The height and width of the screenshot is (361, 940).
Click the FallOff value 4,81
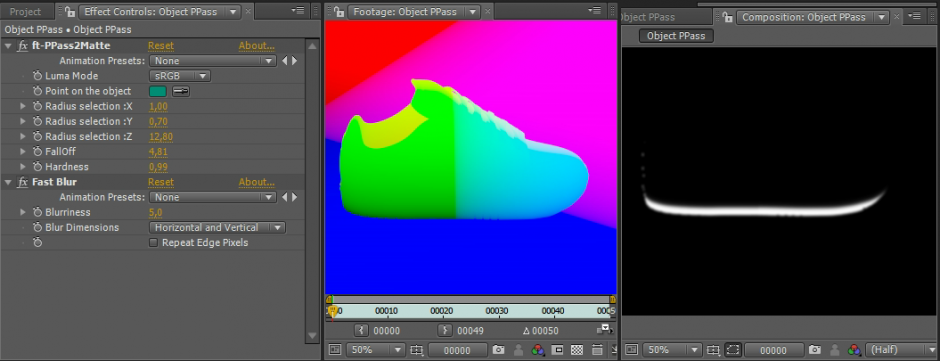[x=158, y=152]
